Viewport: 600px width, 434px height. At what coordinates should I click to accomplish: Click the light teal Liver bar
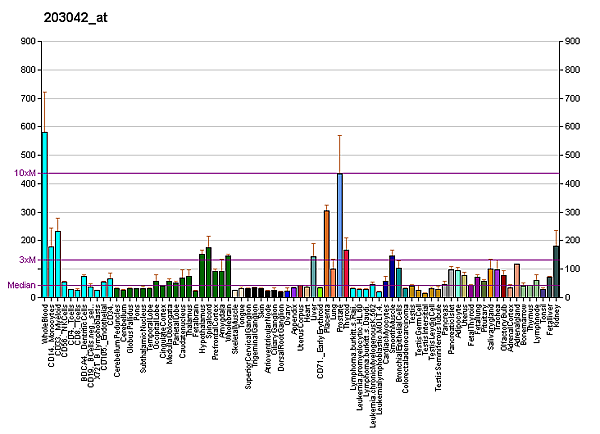coord(313,277)
